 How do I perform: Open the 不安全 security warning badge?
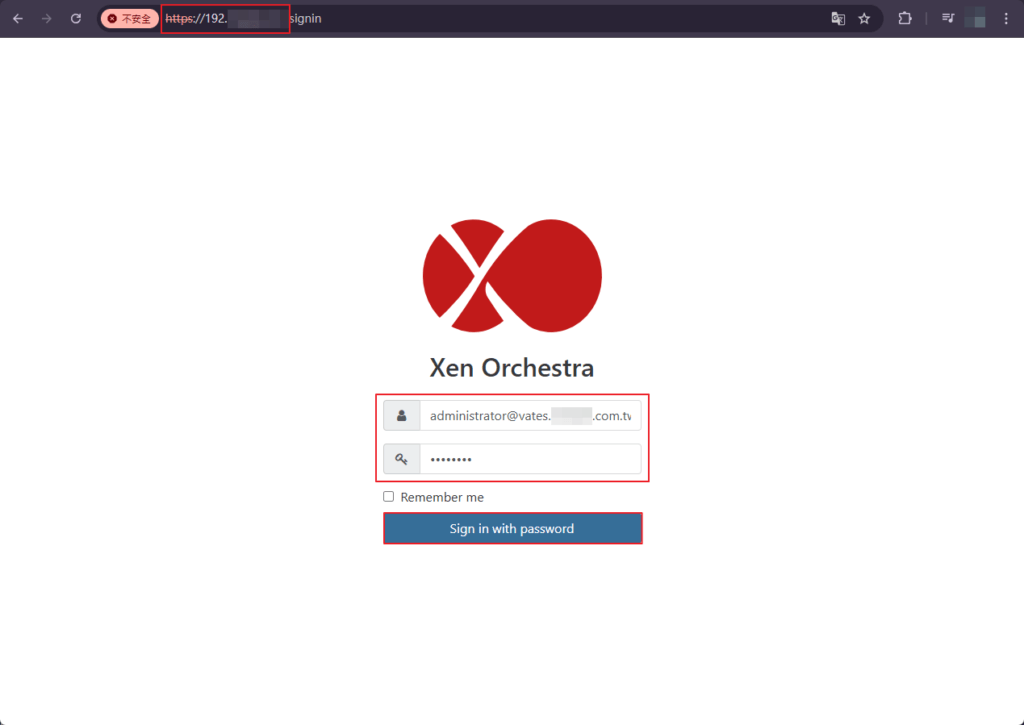pos(129,19)
